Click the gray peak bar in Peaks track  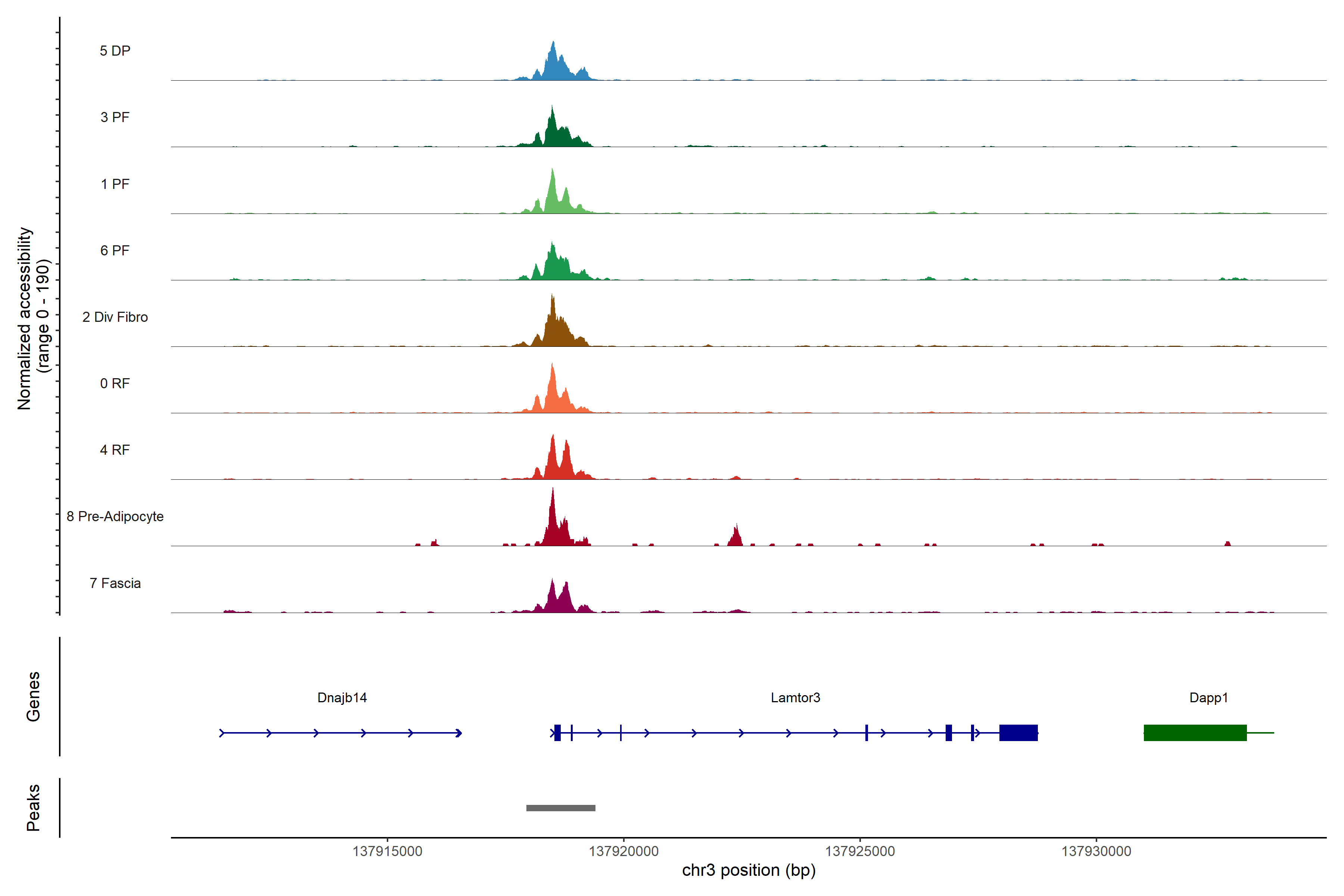[561, 808]
